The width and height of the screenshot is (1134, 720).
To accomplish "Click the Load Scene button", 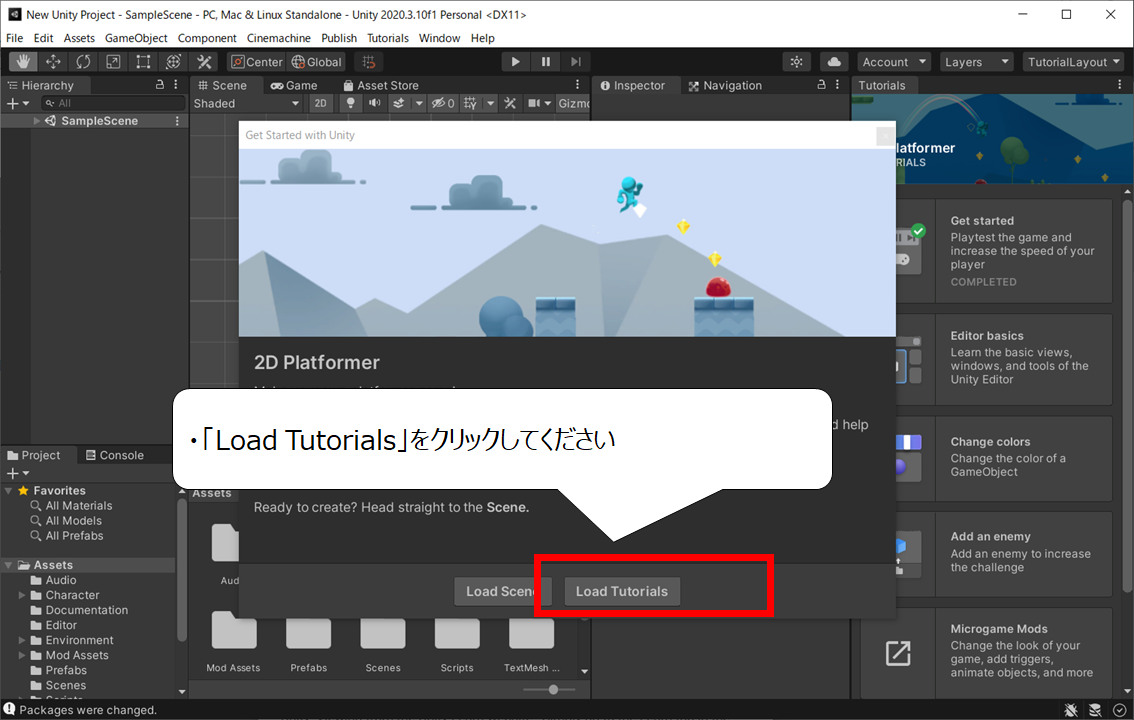I will 503,591.
